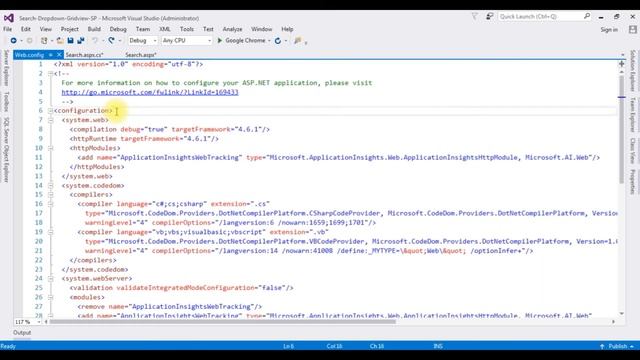Click the Quick Launch magnifier icon
Viewport: 640px width, 360px height.
click(x=587, y=16)
